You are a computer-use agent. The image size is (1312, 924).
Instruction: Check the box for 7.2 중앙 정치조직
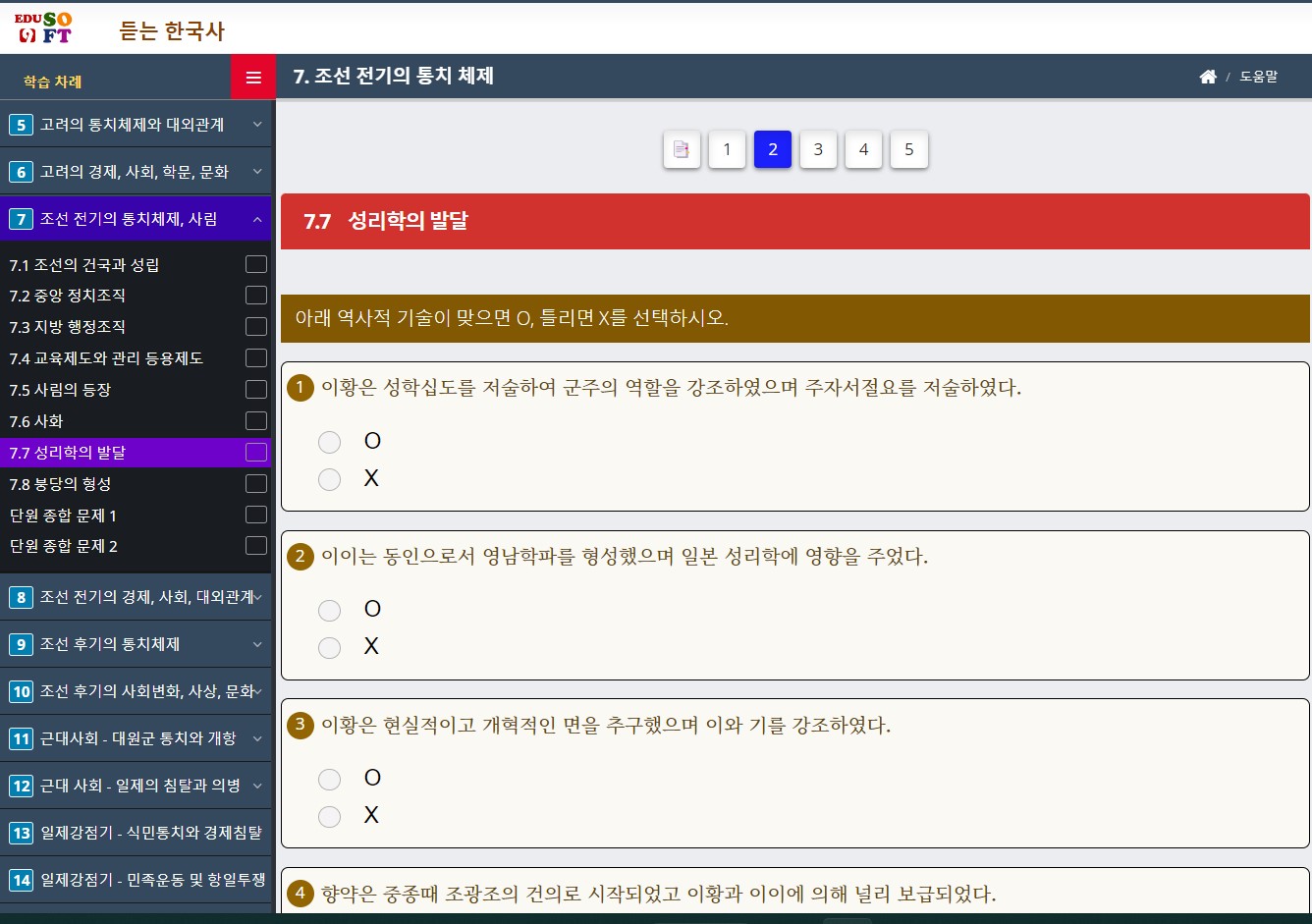click(x=256, y=295)
